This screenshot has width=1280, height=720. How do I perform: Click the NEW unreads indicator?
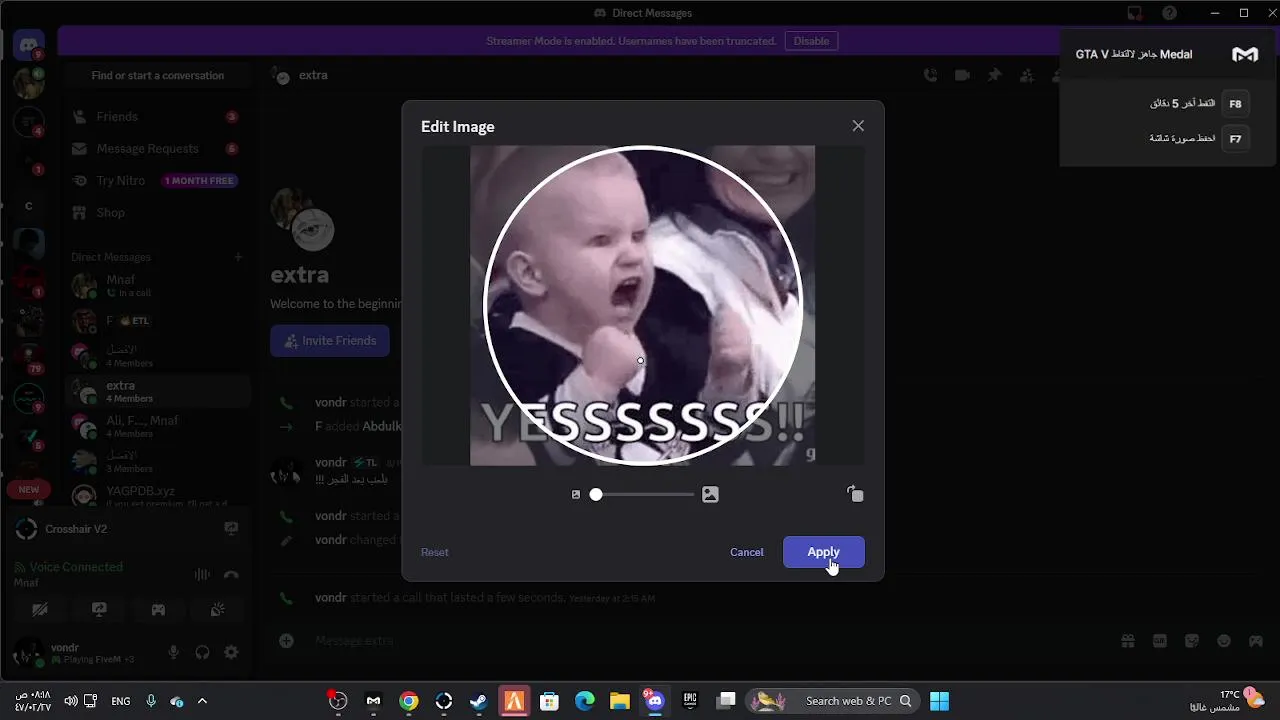(x=28, y=490)
